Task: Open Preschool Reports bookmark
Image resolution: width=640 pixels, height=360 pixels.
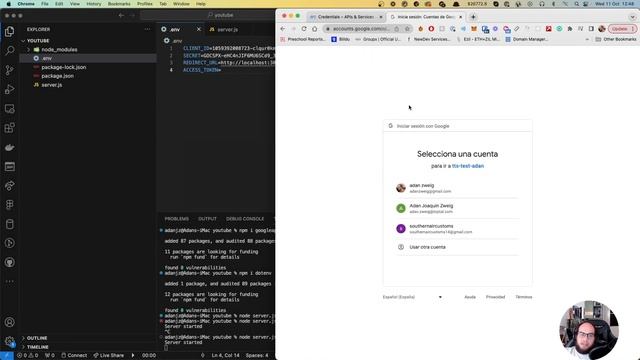Action: (x=303, y=39)
